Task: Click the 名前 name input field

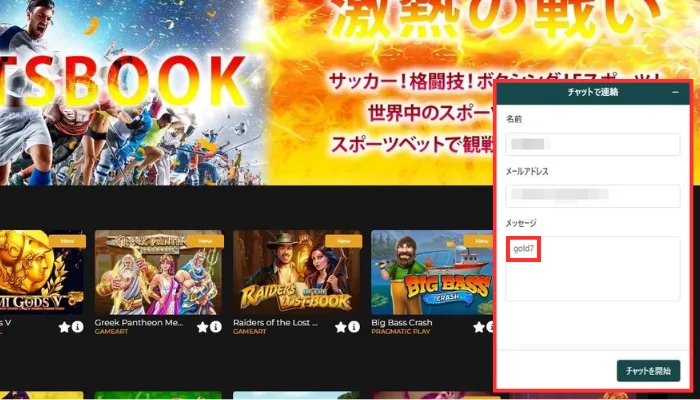Action: [x=593, y=144]
